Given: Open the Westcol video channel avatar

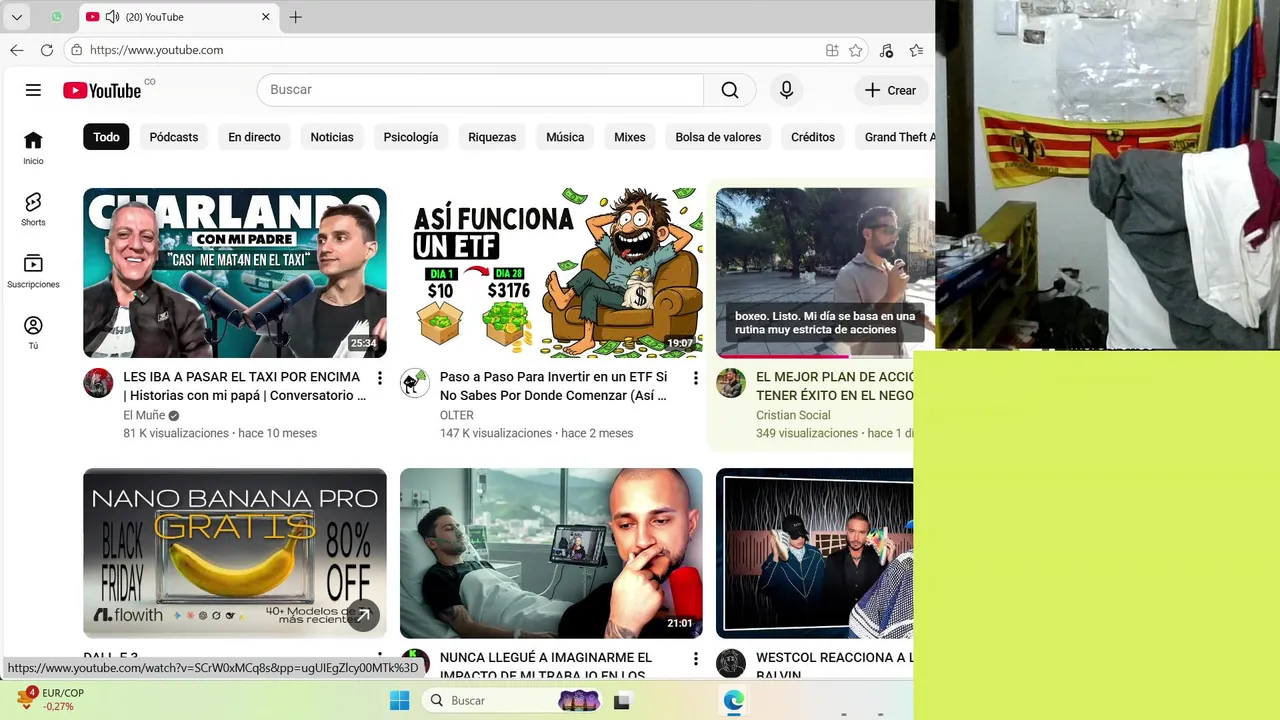Looking at the screenshot, I should (731, 663).
